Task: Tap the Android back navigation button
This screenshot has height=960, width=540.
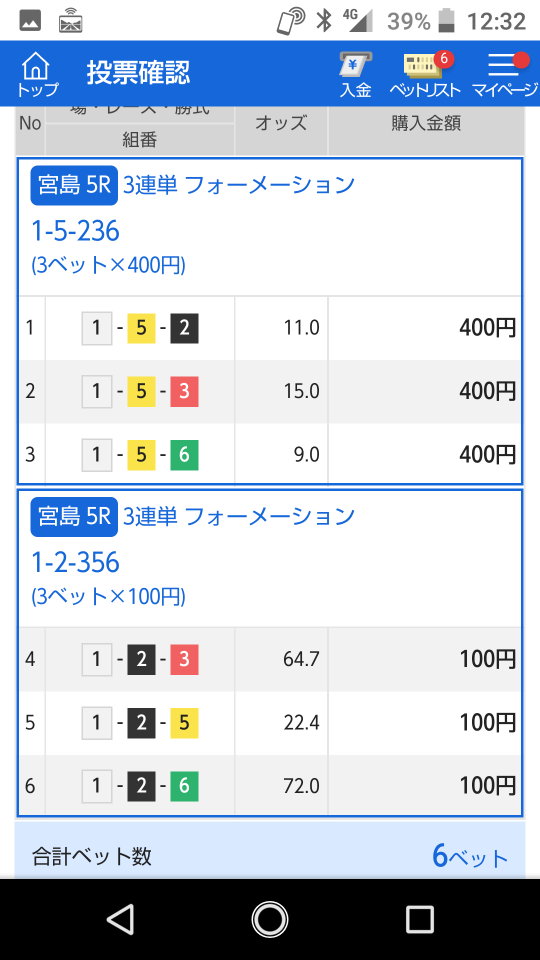Action: point(121,919)
